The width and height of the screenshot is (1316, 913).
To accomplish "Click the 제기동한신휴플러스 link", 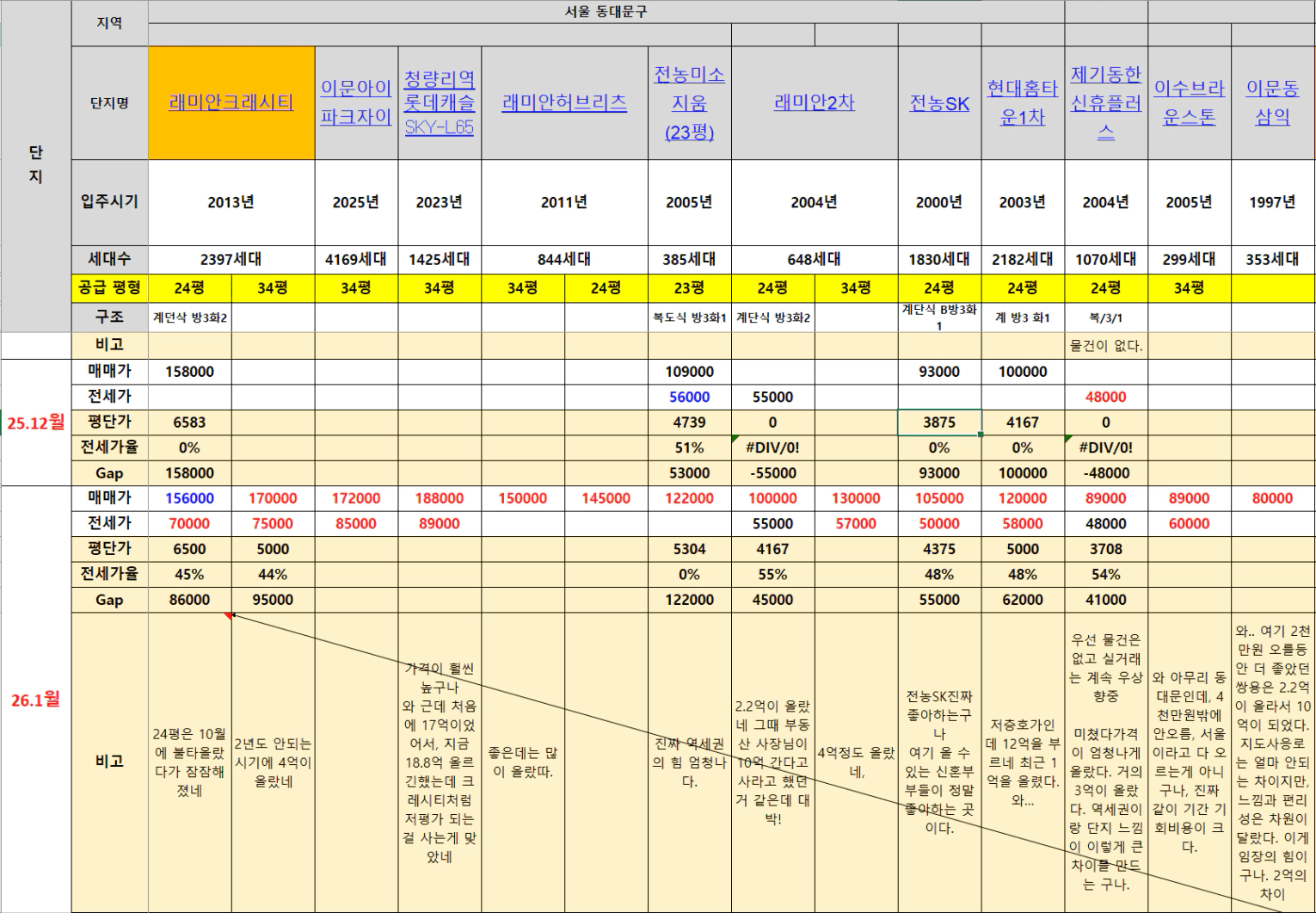I will (x=1106, y=102).
